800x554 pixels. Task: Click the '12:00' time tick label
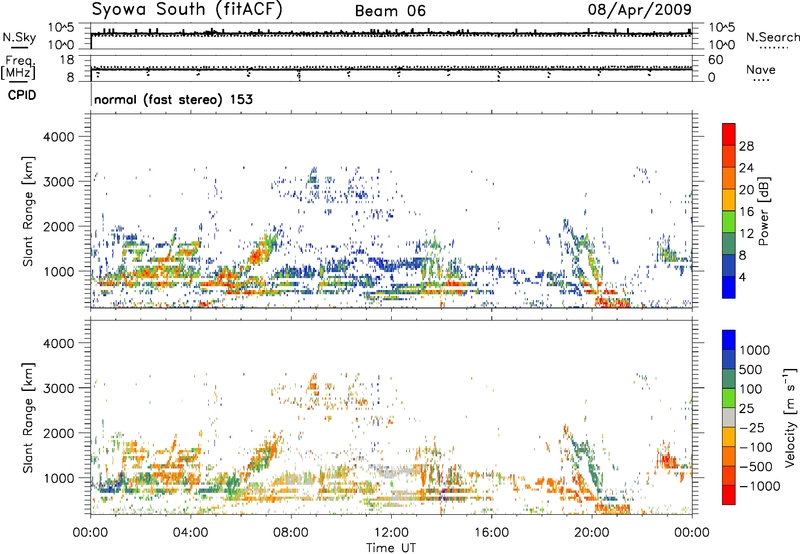coord(391,533)
